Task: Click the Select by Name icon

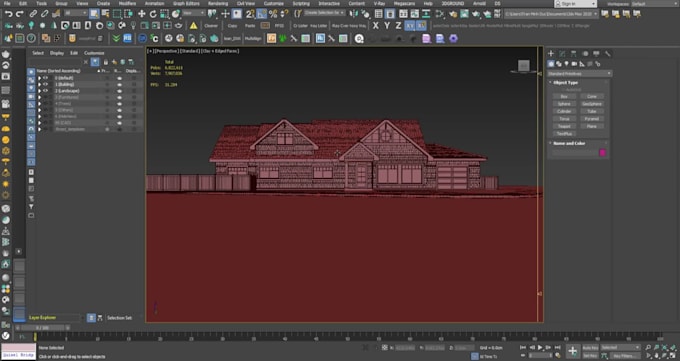Action: pyautogui.click(x=105, y=14)
